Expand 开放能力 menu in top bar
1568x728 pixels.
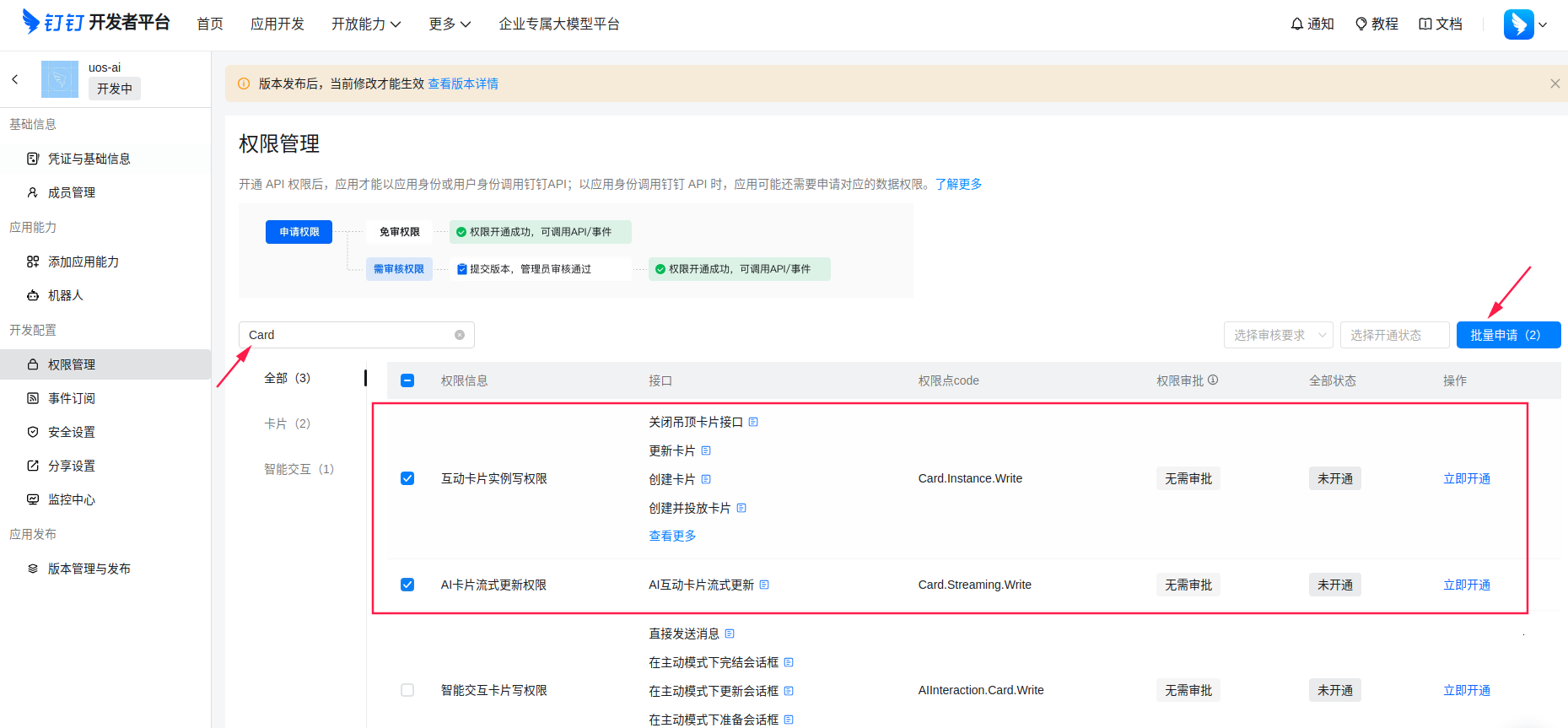365,24
